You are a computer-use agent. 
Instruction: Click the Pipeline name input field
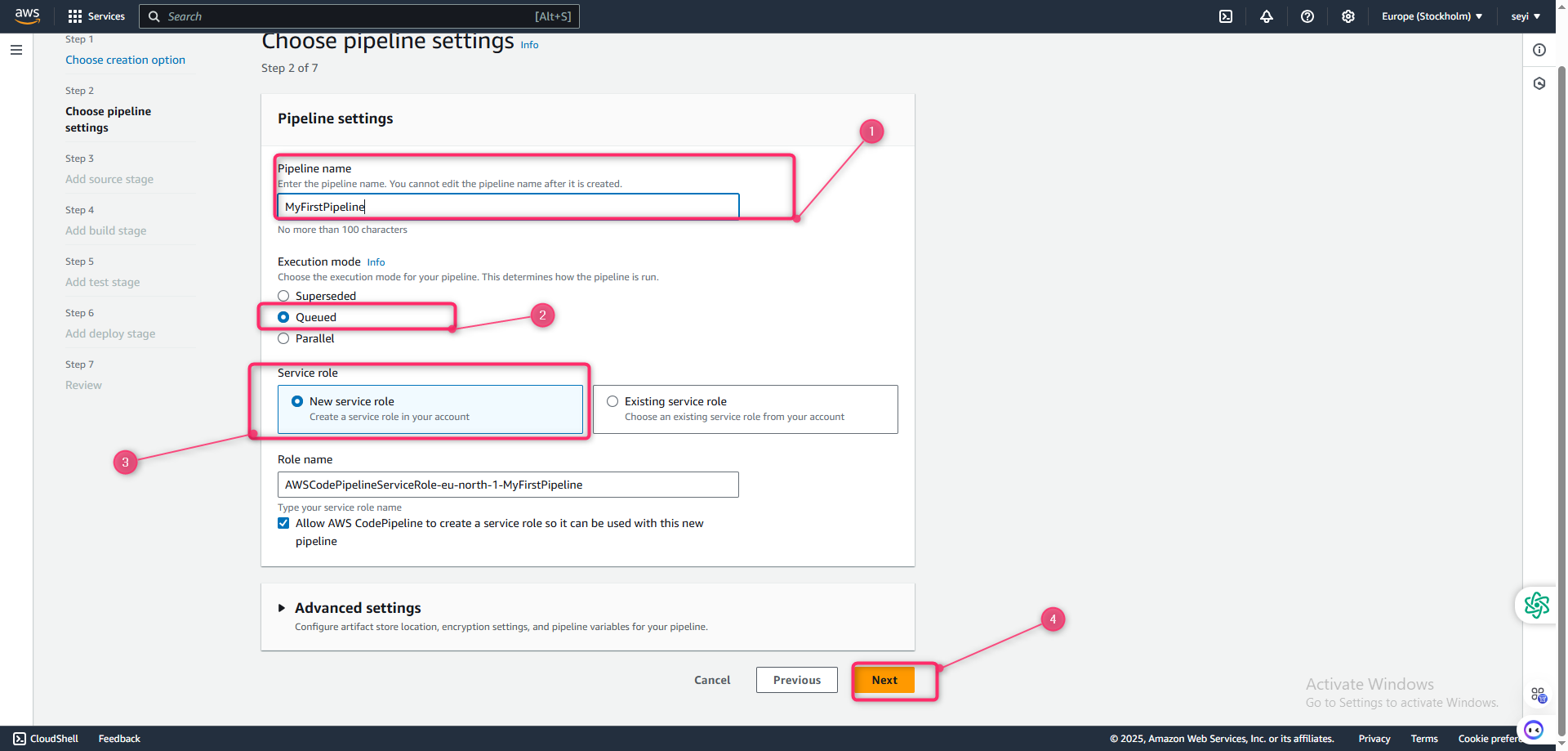click(508, 207)
